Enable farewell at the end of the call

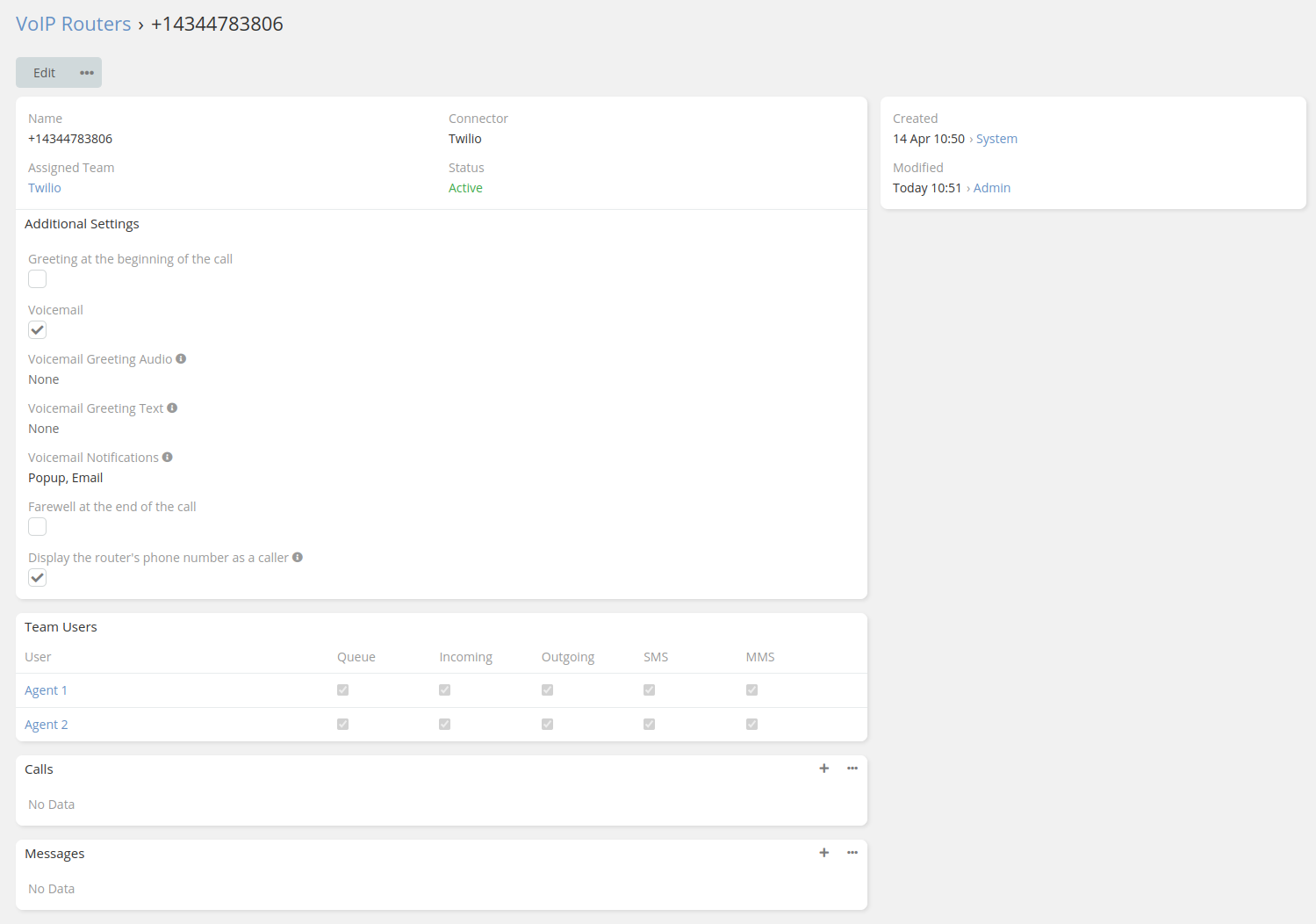click(x=37, y=526)
